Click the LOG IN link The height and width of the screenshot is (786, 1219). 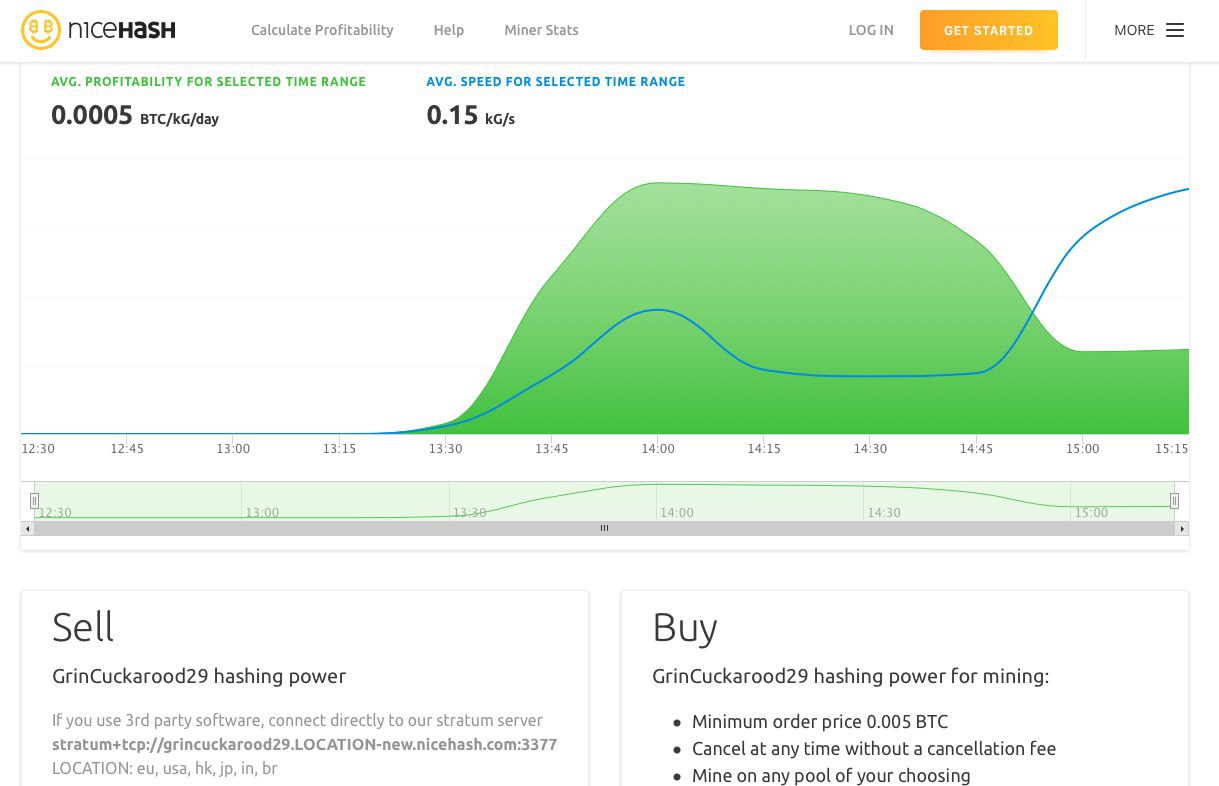(x=871, y=30)
